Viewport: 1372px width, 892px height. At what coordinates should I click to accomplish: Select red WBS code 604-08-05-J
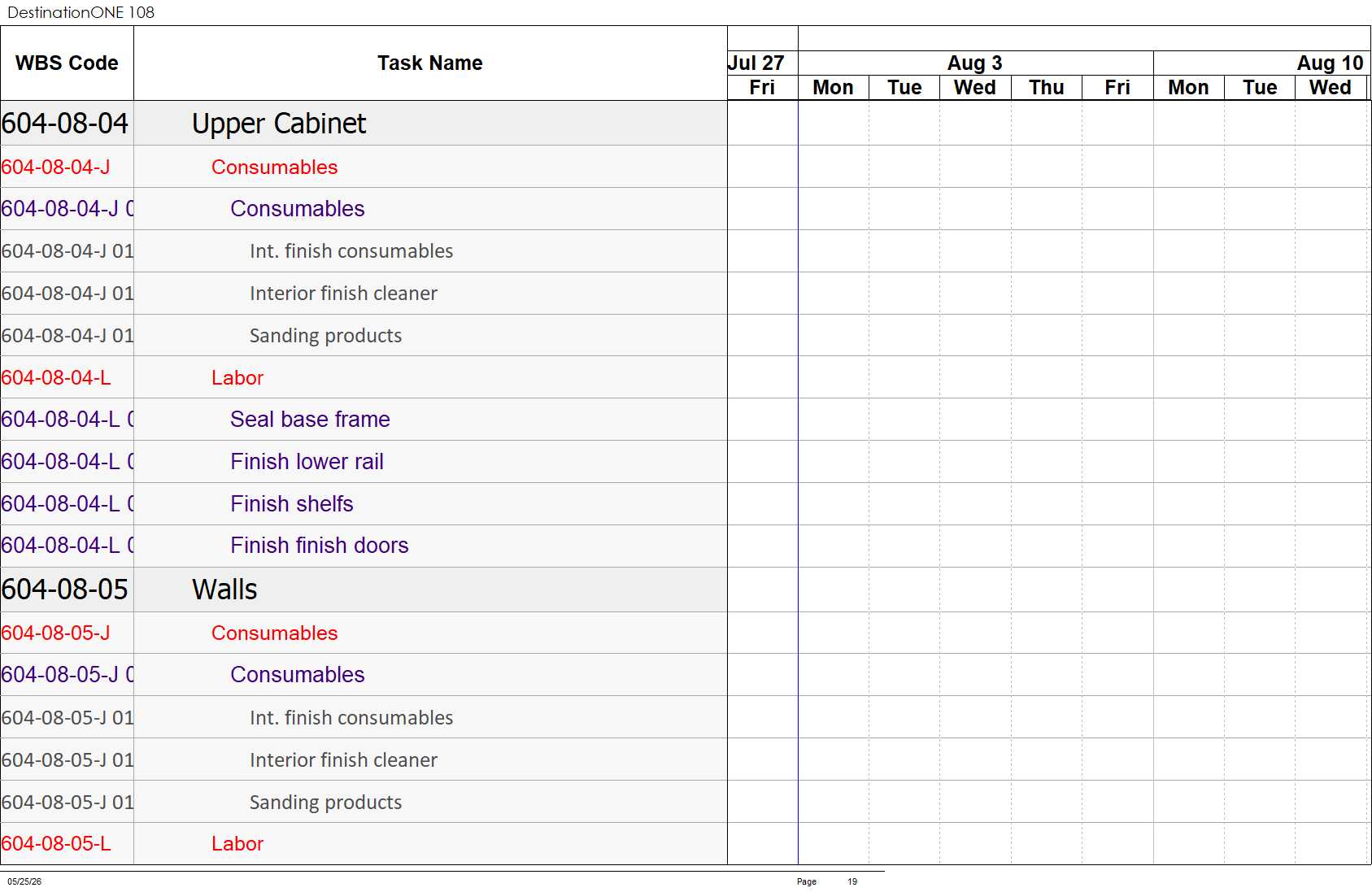55,633
